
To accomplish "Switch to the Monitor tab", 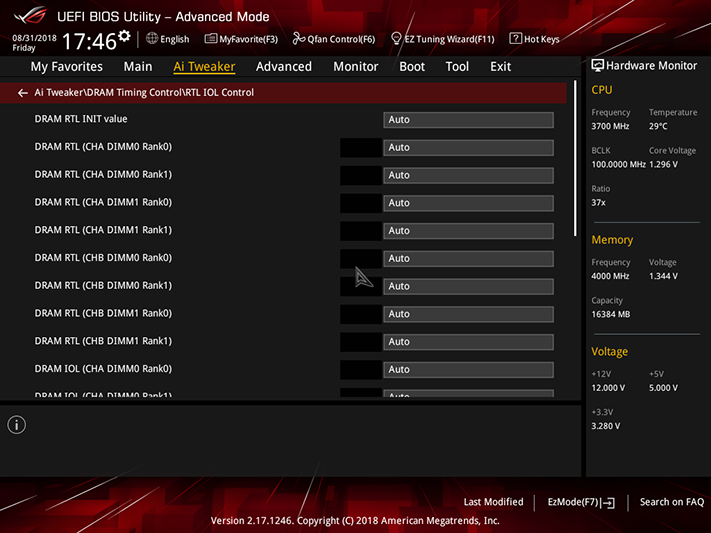I will 356,67.
